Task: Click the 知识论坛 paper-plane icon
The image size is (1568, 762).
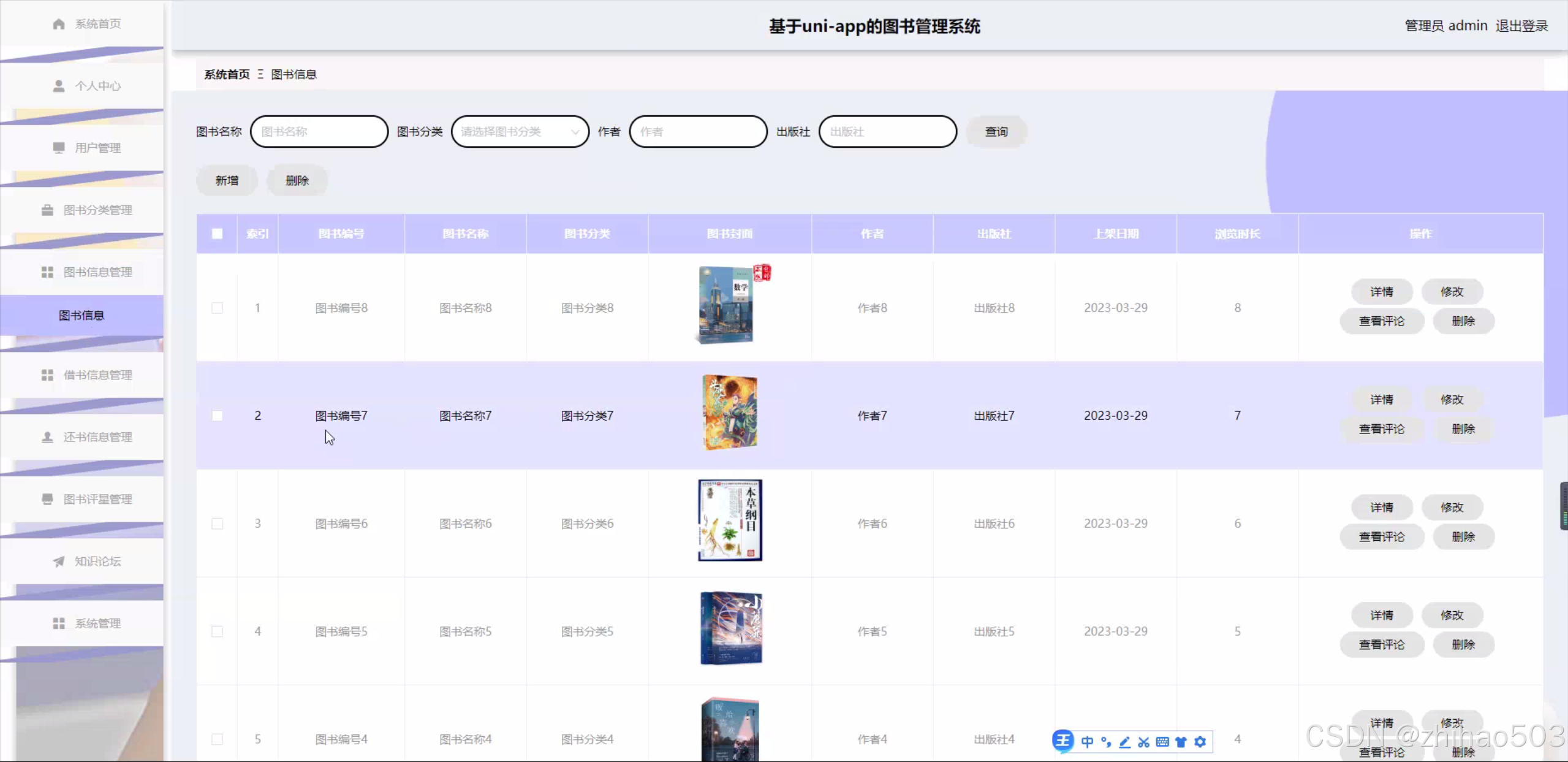Action: pos(57,562)
